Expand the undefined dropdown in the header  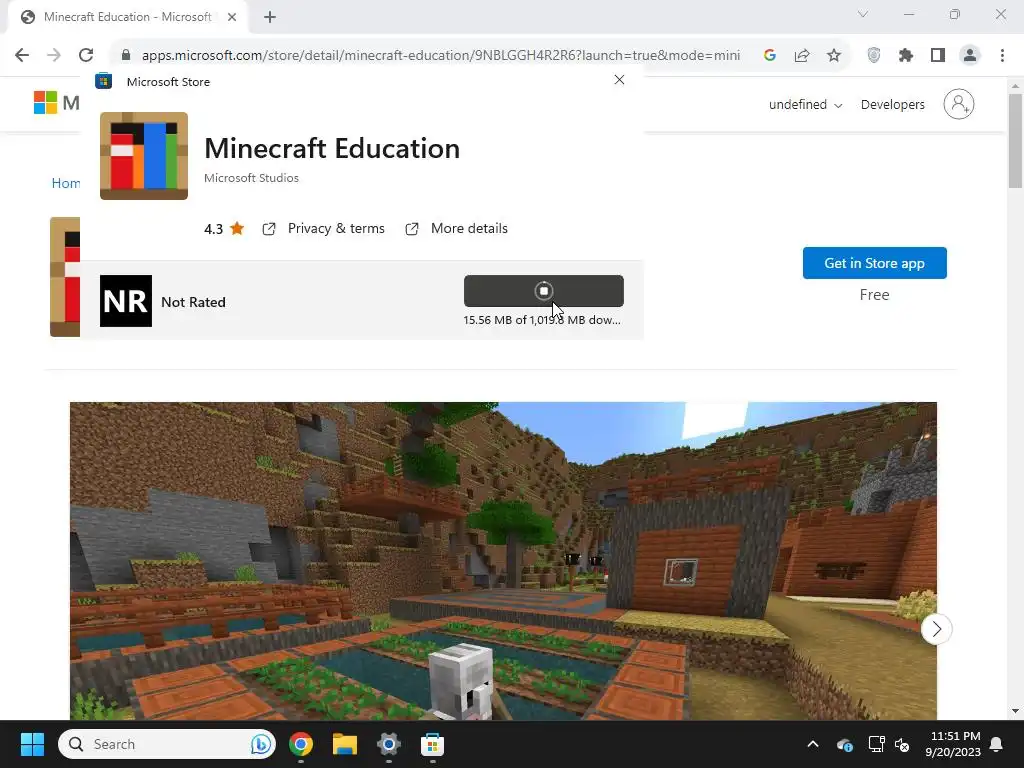click(x=805, y=104)
